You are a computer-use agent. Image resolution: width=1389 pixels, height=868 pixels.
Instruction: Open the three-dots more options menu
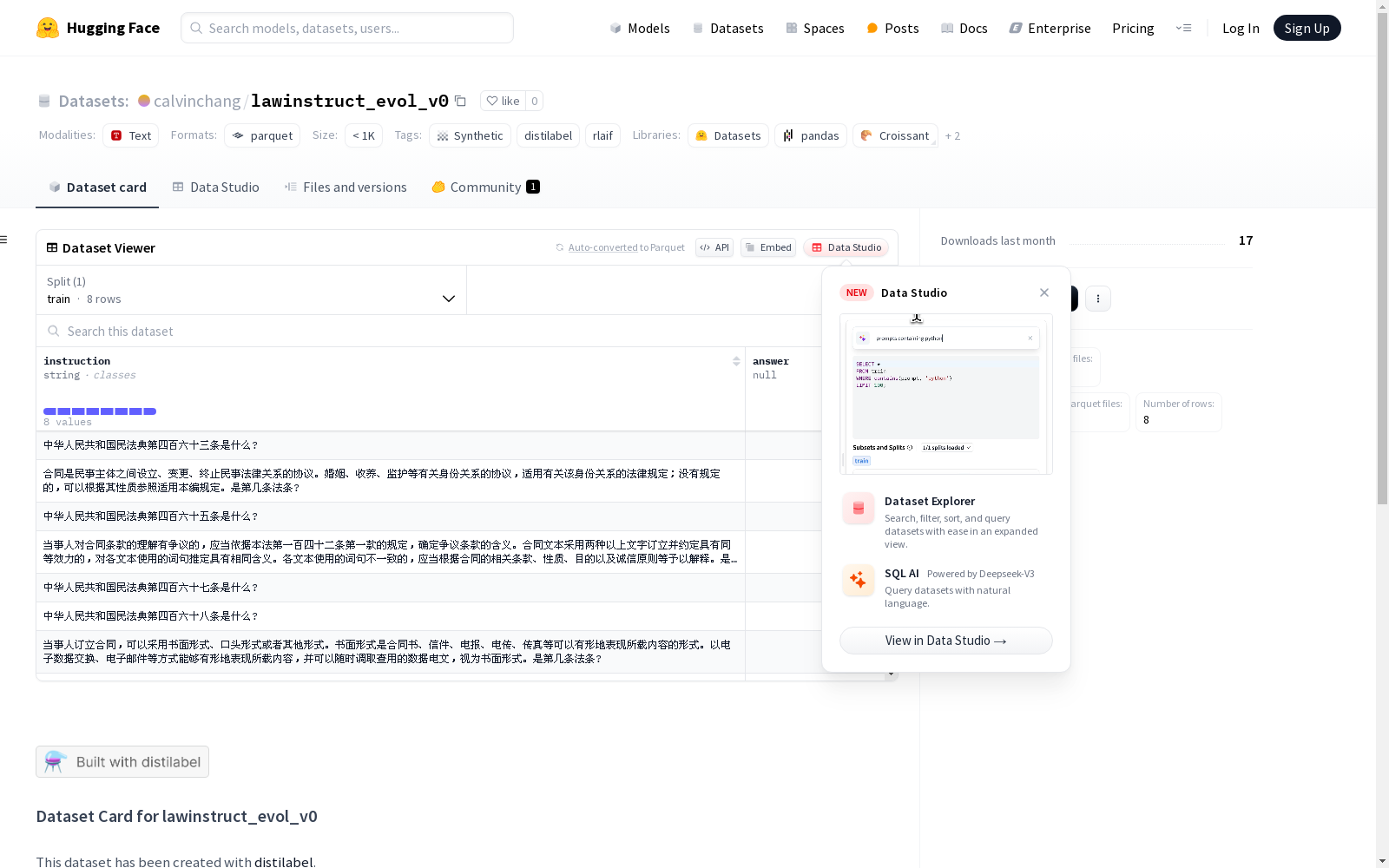pyautogui.click(x=1098, y=299)
